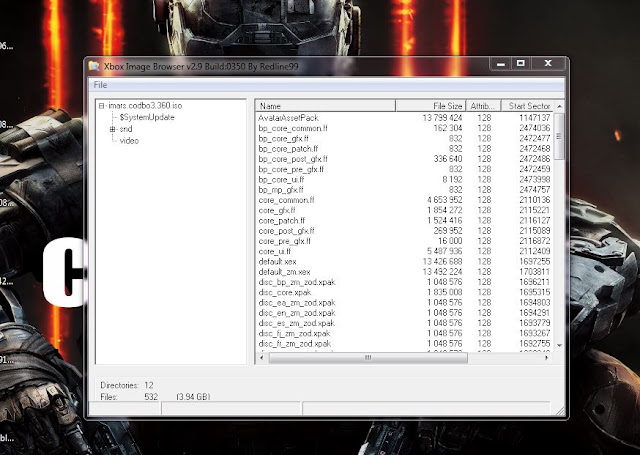The width and height of the screenshot is (640, 455).
Task: Select file core_patch.ff
Action: tap(282, 221)
